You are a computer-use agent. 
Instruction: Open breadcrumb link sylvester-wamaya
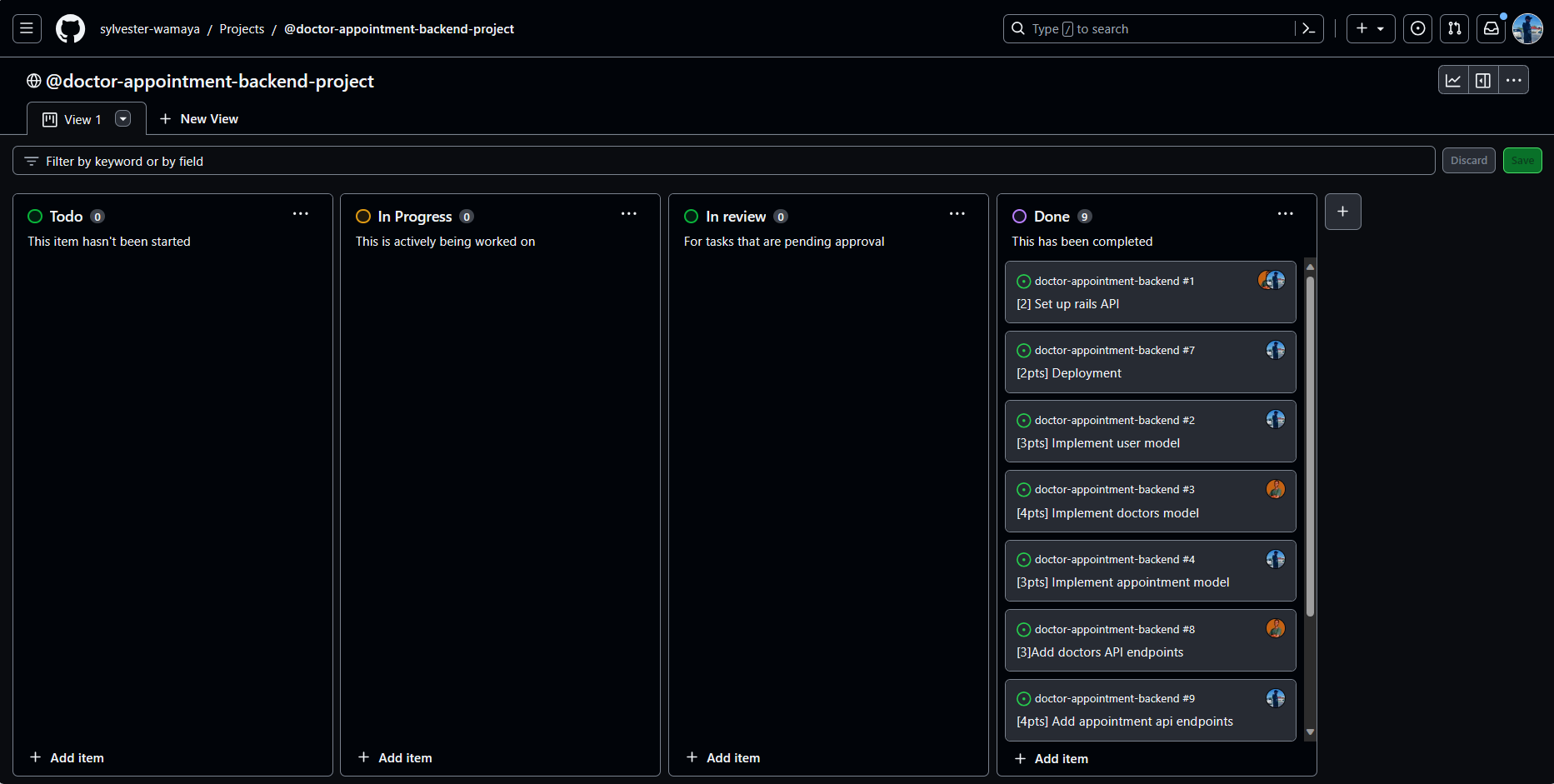tap(150, 28)
